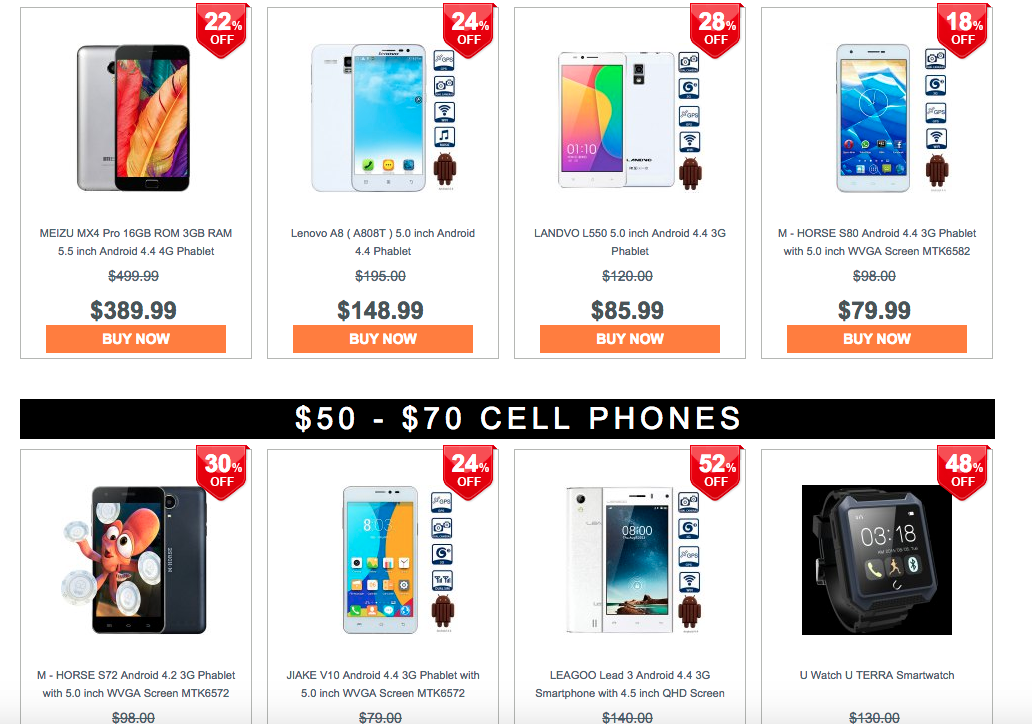
Task: Open LANDVO L550 5.0 inch product link
Action: coord(630,242)
